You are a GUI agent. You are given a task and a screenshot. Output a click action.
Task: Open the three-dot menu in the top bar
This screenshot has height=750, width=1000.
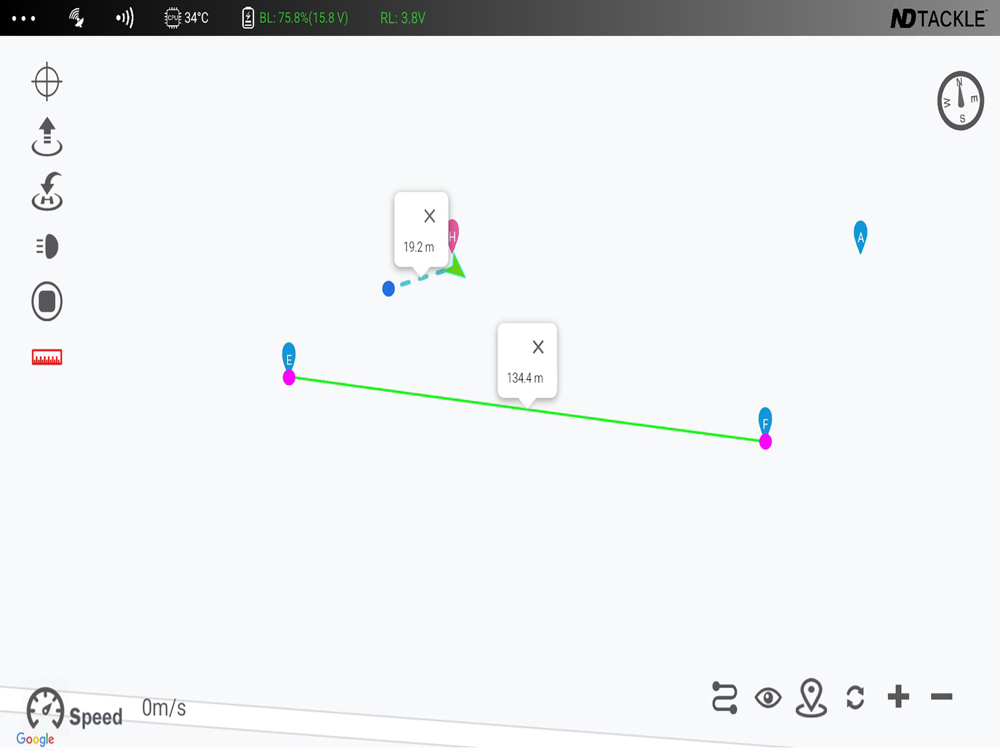click(x=24, y=18)
